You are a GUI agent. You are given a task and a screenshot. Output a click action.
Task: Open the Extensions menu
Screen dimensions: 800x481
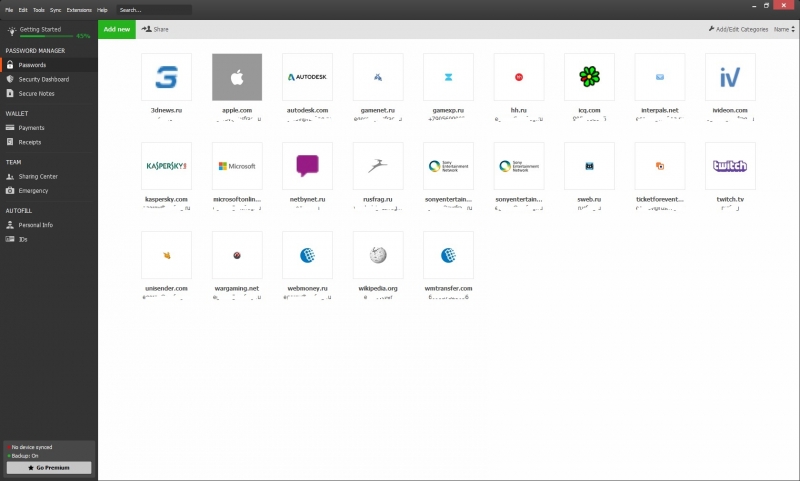(79, 10)
